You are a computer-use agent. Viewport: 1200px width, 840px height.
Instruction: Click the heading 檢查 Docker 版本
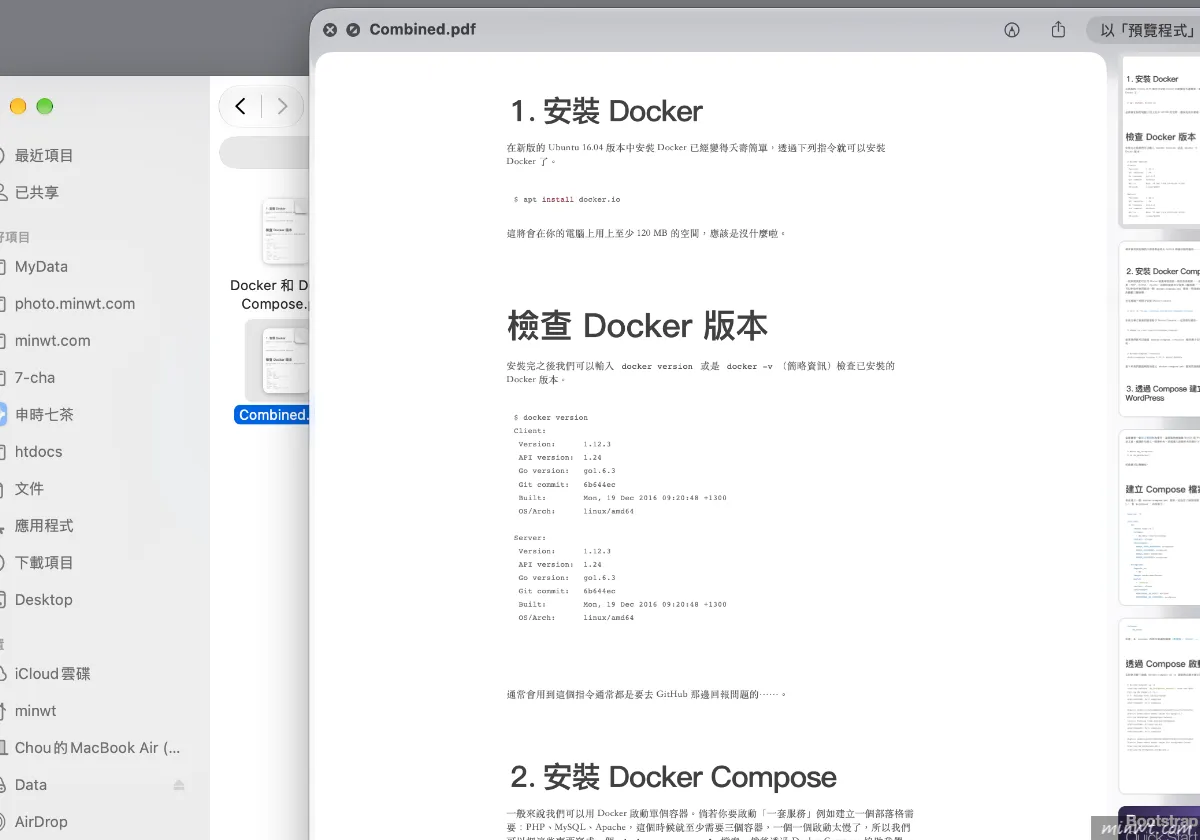638,326
